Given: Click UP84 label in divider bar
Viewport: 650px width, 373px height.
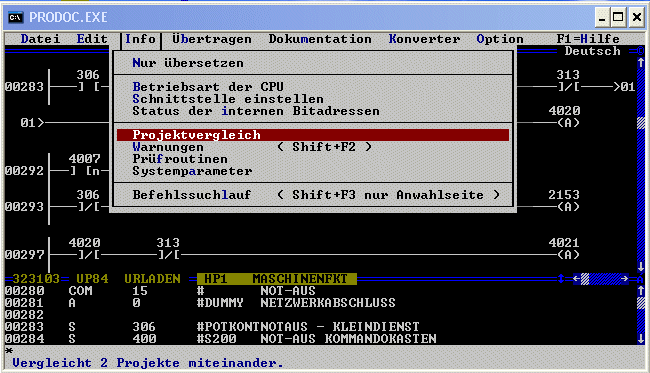Looking at the screenshot, I should (92, 279).
